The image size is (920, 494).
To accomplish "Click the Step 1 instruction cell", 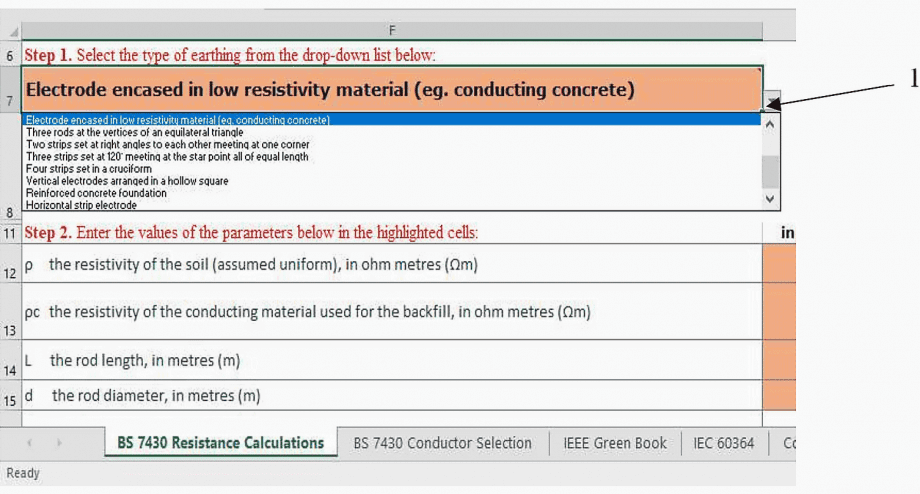I will [x=392, y=55].
